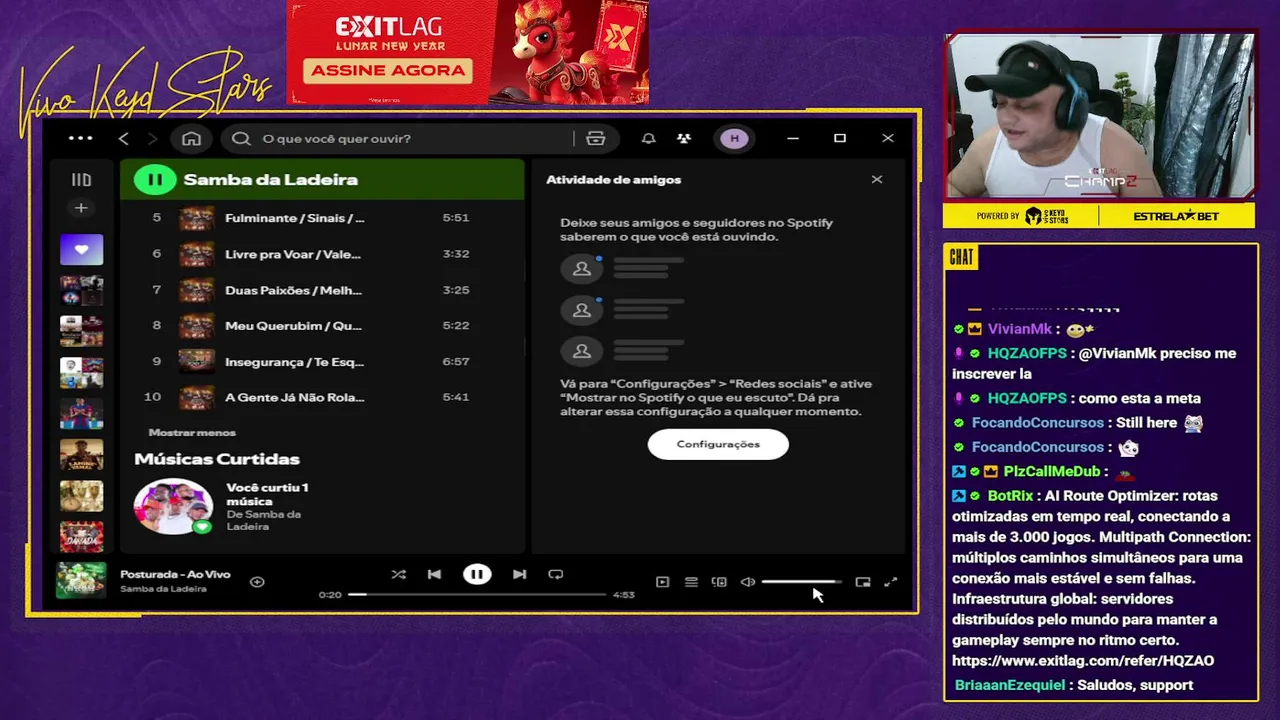Pause the current song in player bar
This screenshot has height=720, width=1280.
tap(477, 574)
